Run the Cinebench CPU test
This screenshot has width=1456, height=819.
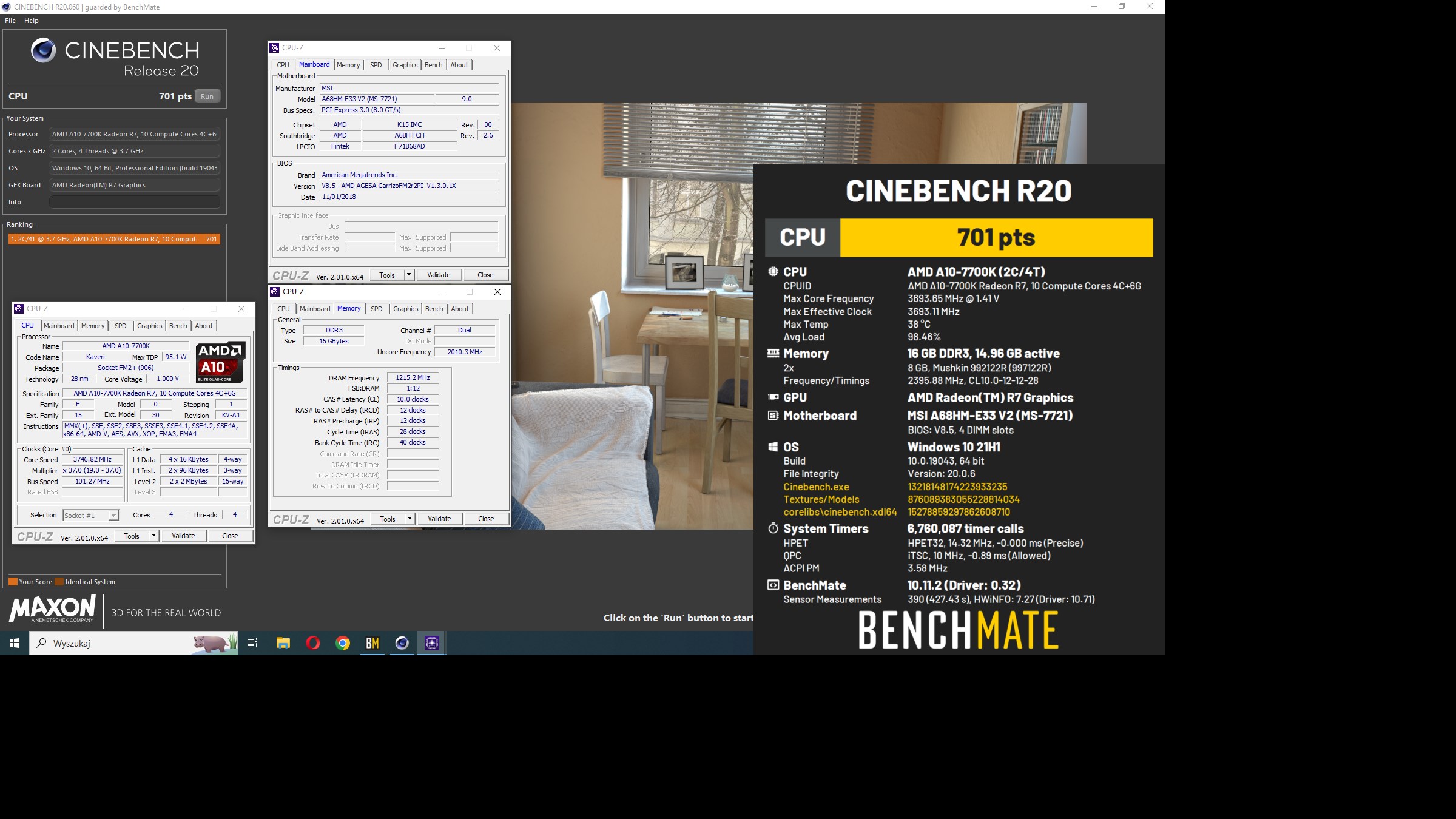207,96
